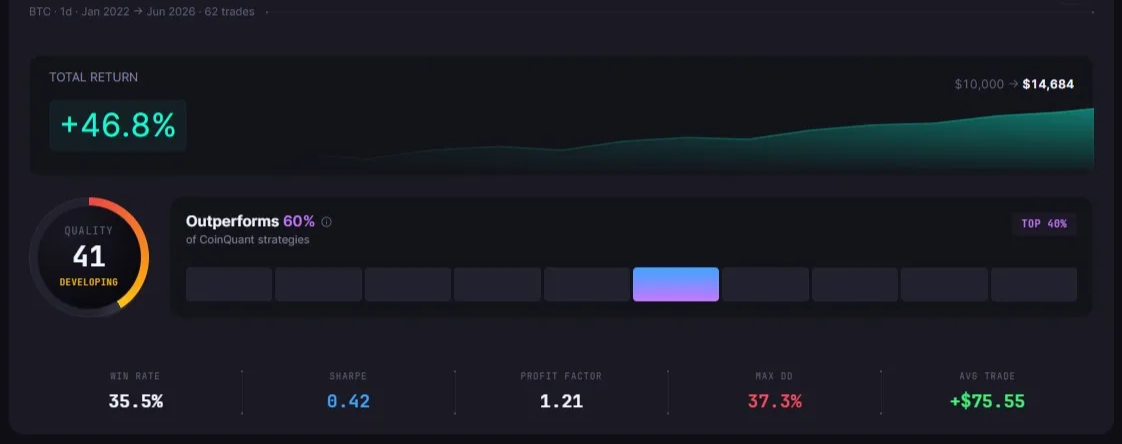Click the TOTAL RETURN heading
The image size is (1122, 444).
[94, 77]
